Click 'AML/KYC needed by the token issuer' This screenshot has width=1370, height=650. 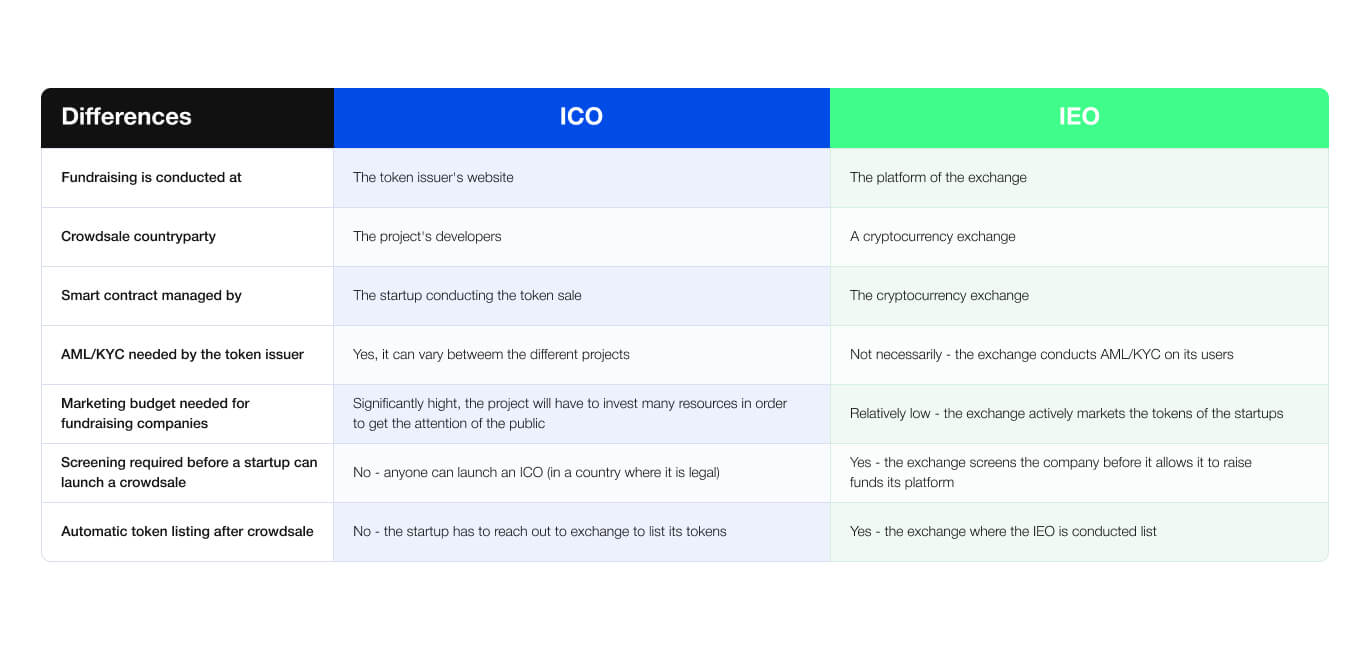[182, 354]
